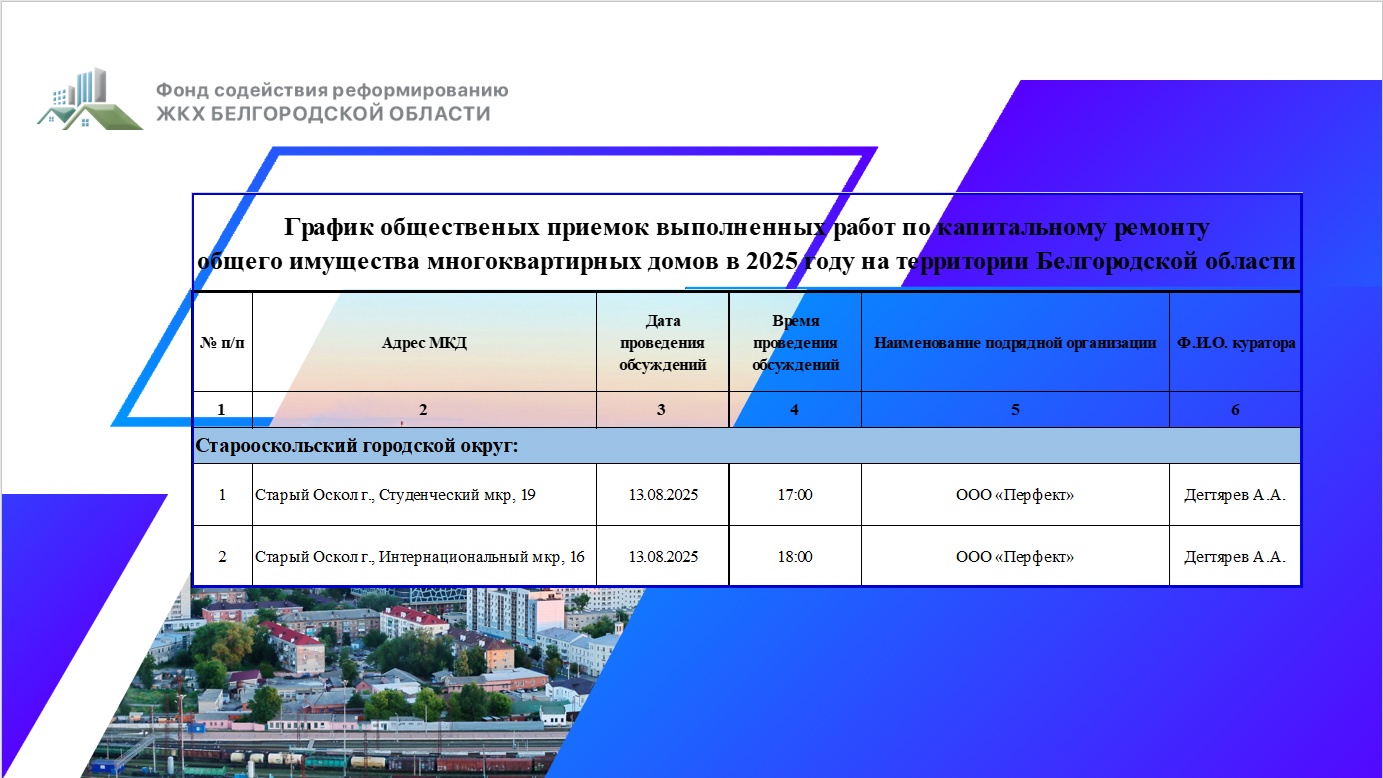Click row number 1 of the Студенческий мкр entry
The image size is (1383, 778).
coord(222,495)
